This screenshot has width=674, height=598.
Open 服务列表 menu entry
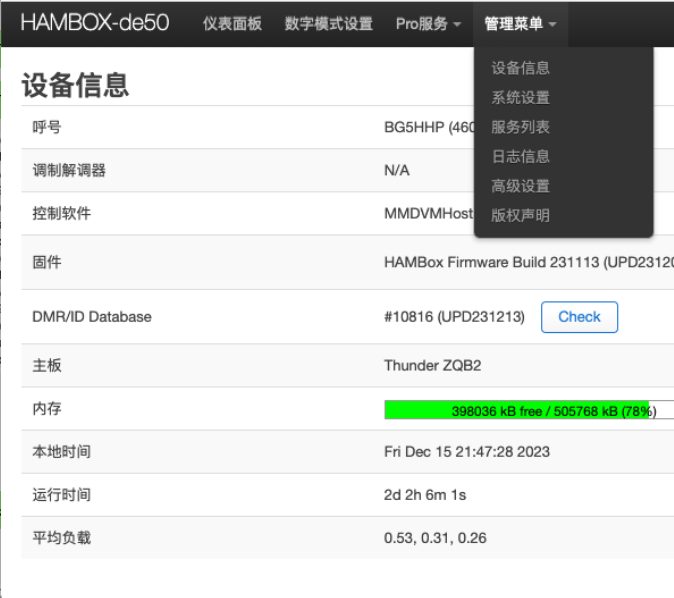tap(520, 127)
